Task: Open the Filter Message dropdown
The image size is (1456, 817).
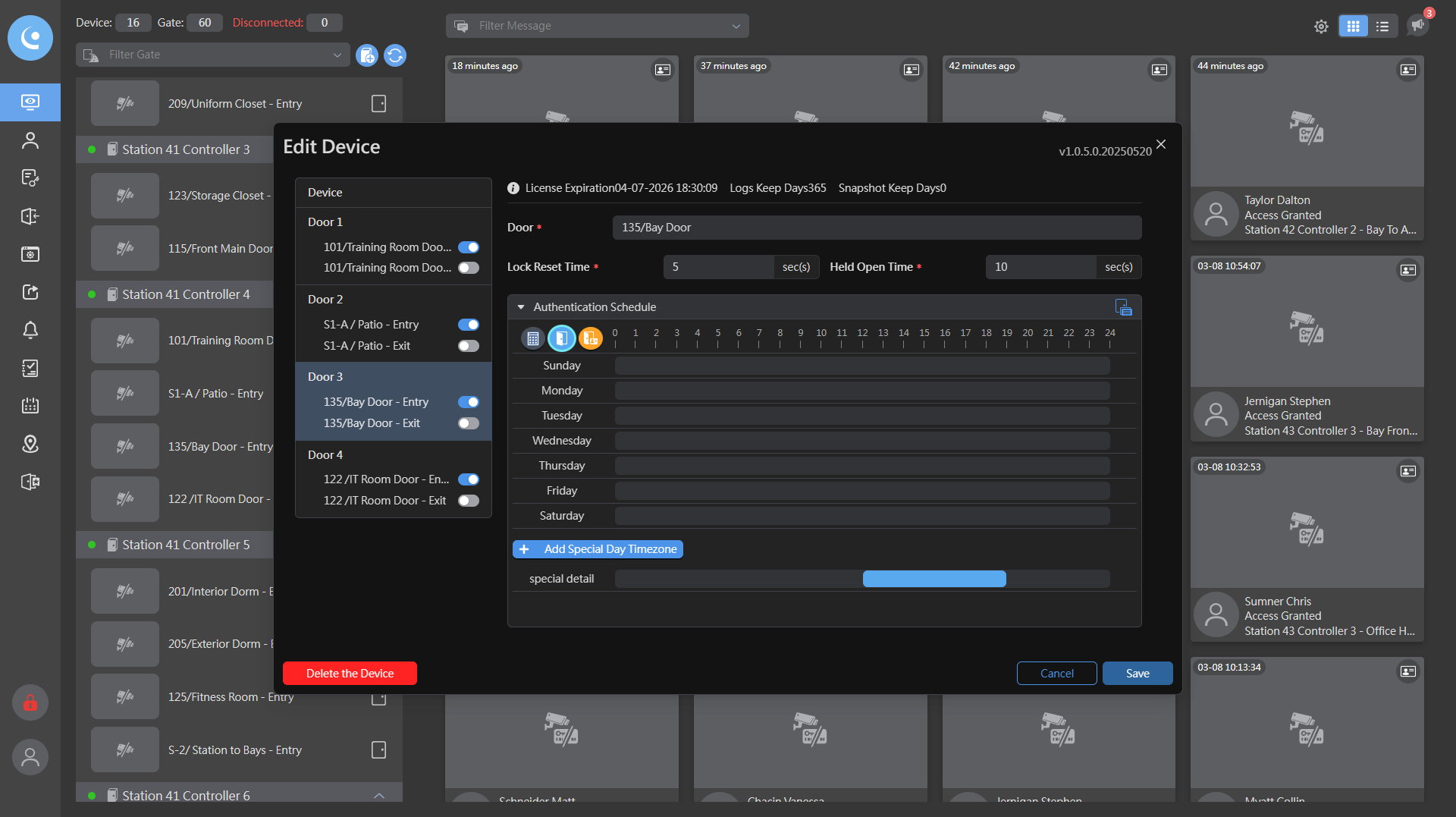Action: tap(597, 26)
